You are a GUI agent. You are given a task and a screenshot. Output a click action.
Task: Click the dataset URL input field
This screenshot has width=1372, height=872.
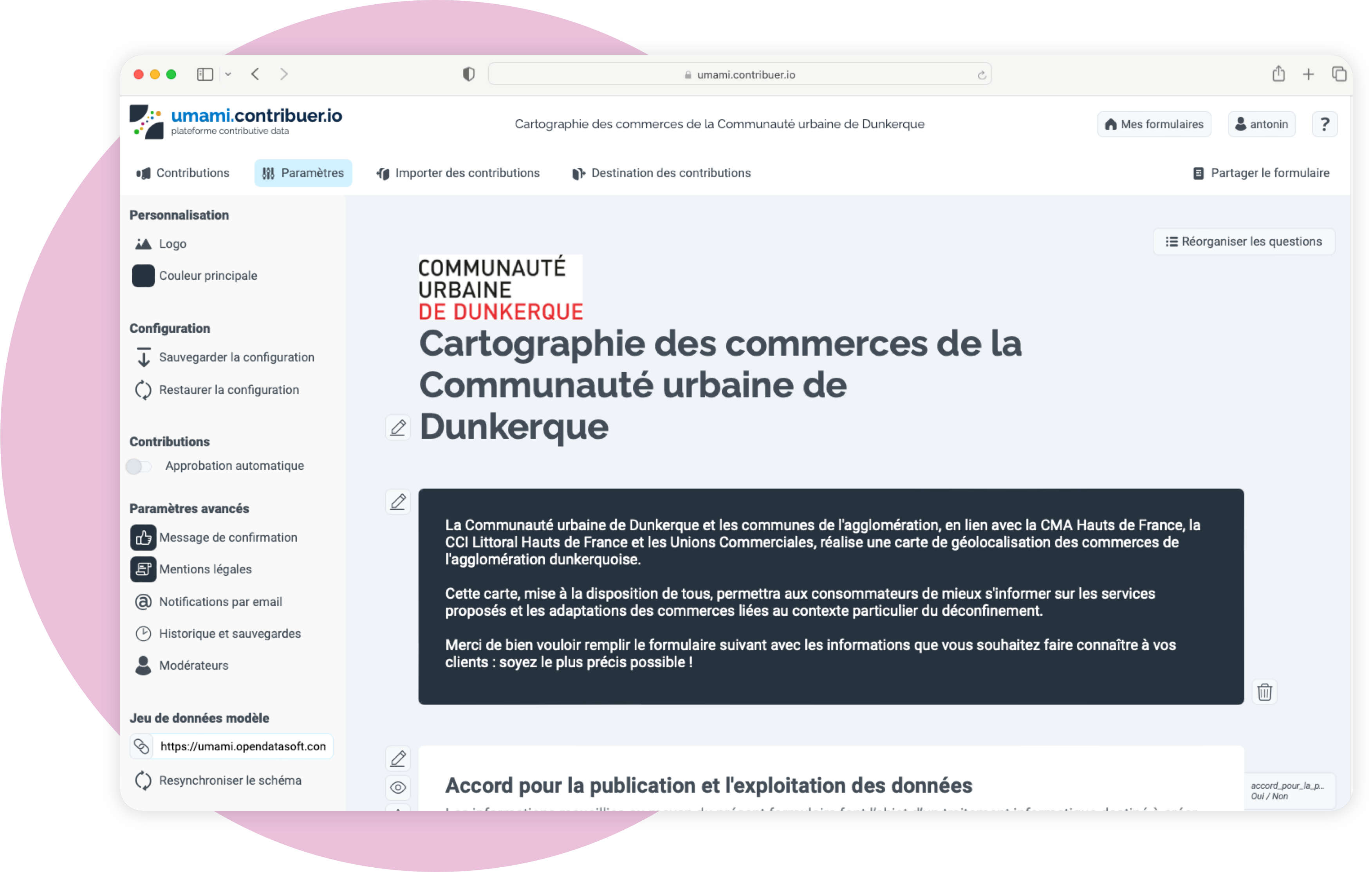(x=243, y=746)
